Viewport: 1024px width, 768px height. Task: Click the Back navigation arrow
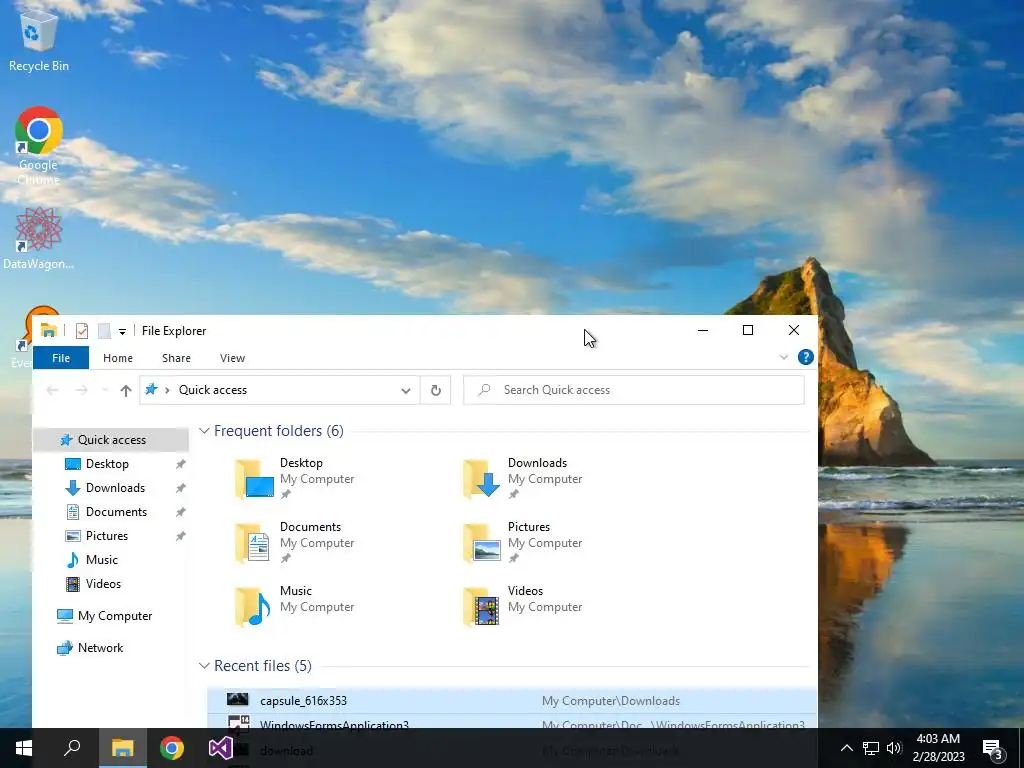tap(52, 390)
